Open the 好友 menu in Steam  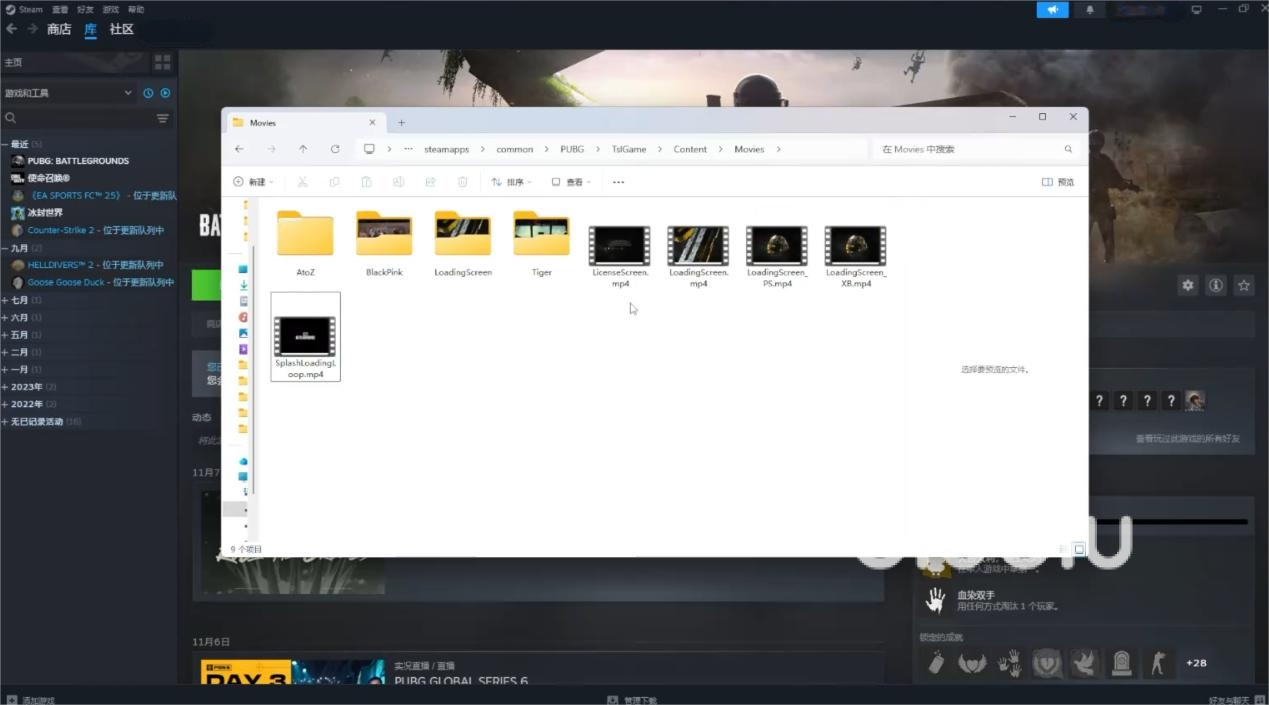[x=85, y=9]
